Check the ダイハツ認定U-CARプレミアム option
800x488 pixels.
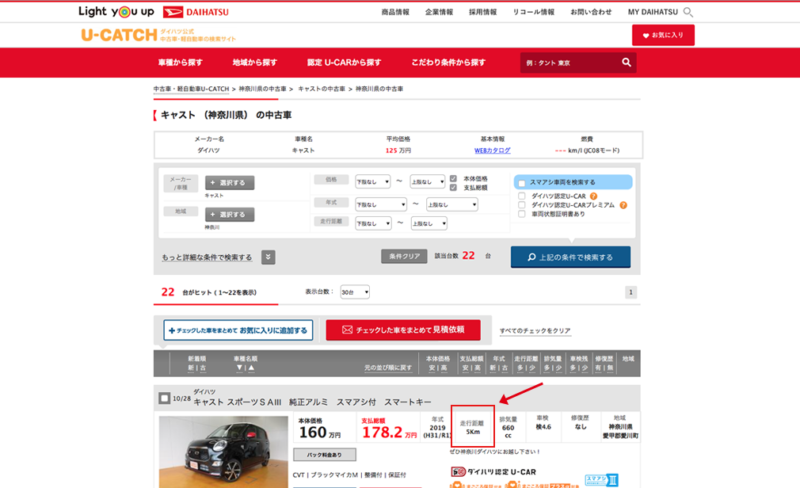point(521,205)
